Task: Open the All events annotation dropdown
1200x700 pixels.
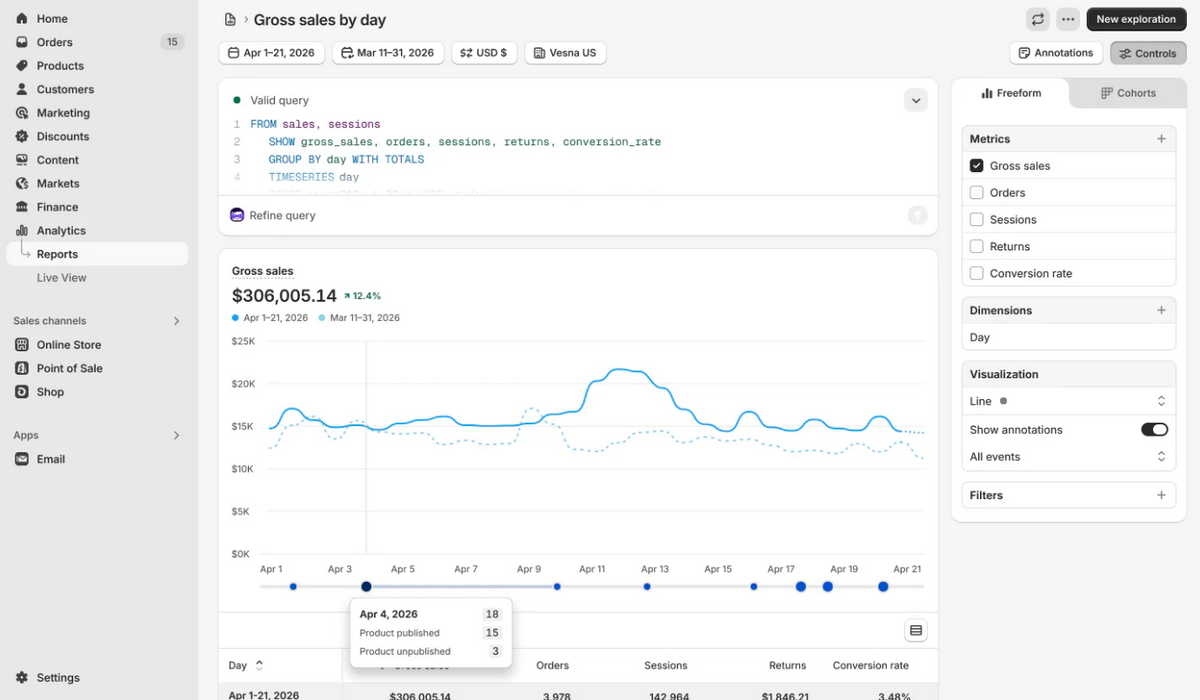Action: point(1068,457)
